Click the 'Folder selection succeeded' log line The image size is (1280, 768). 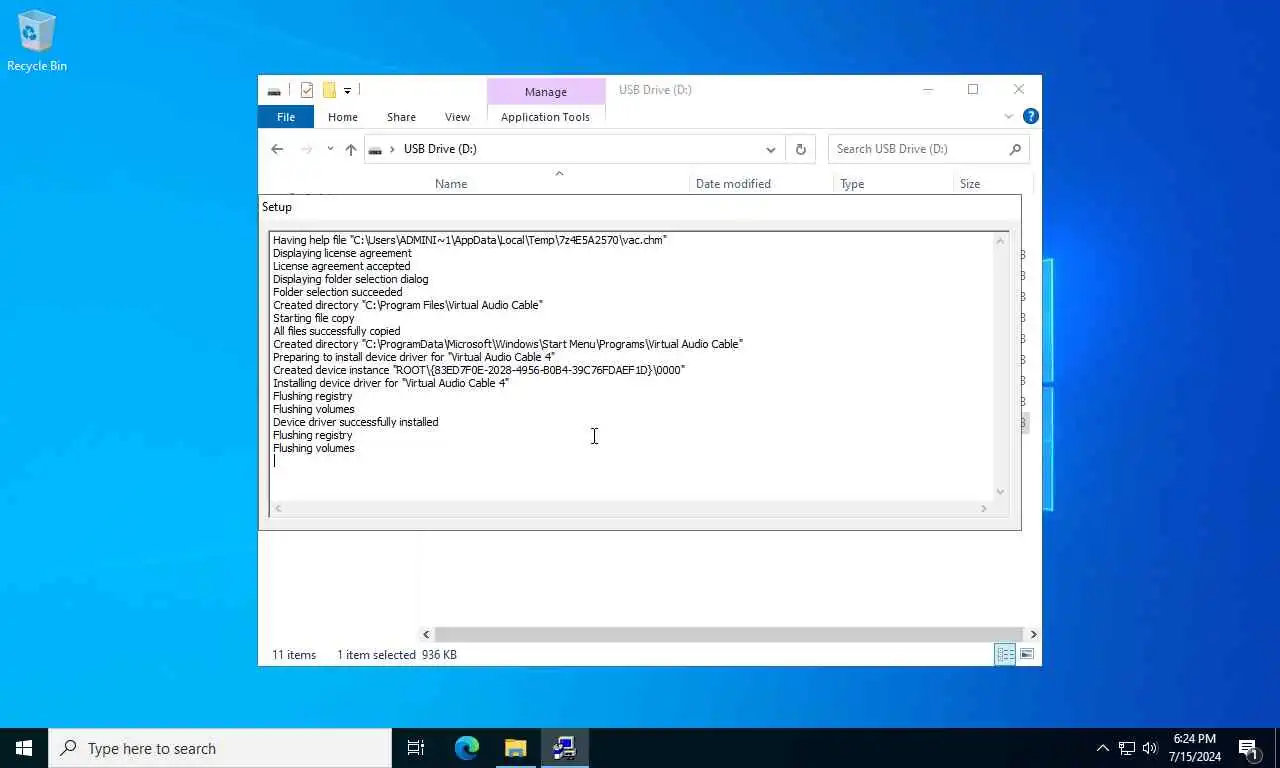click(338, 292)
